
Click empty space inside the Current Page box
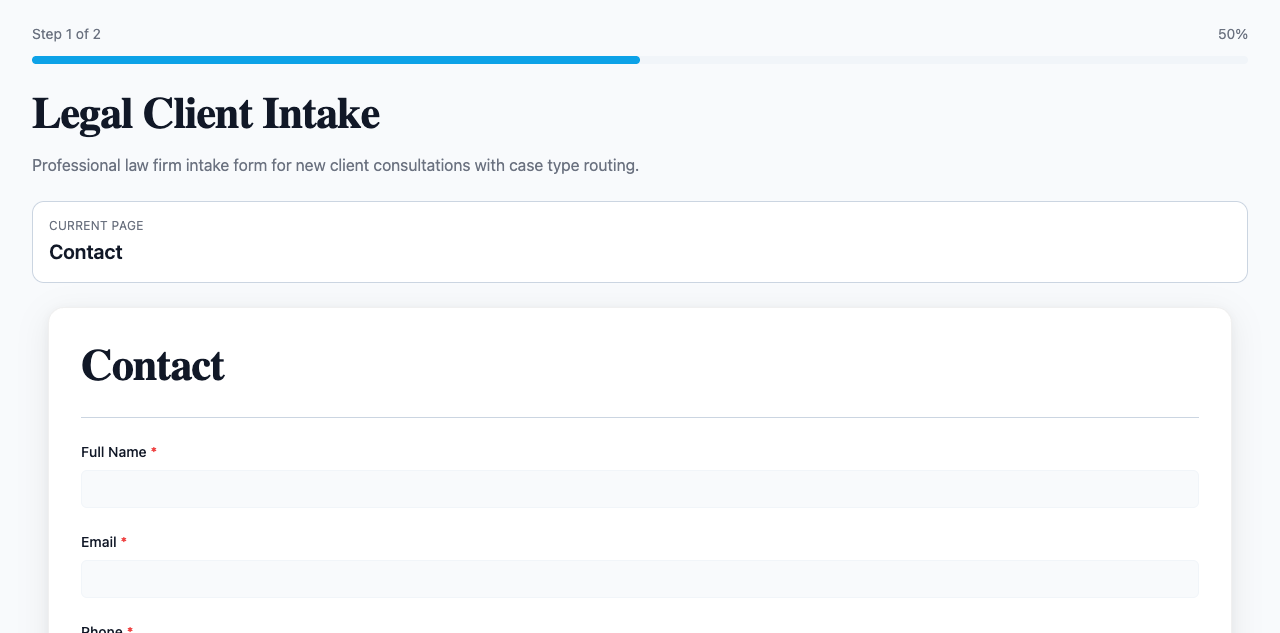pyautogui.click(x=700, y=242)
